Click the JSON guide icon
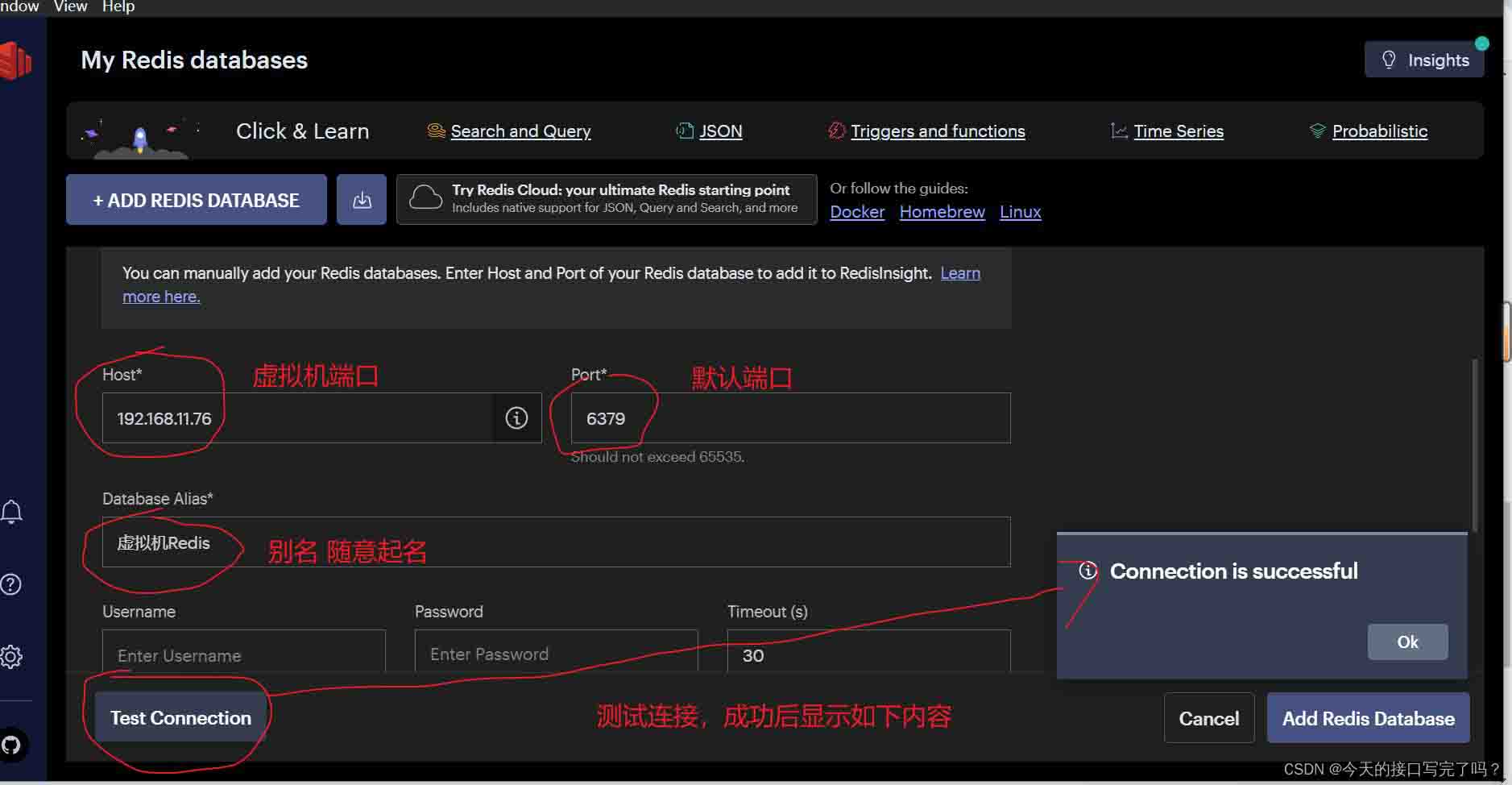This screenshot has width=1512, height=785. (685, 131)
